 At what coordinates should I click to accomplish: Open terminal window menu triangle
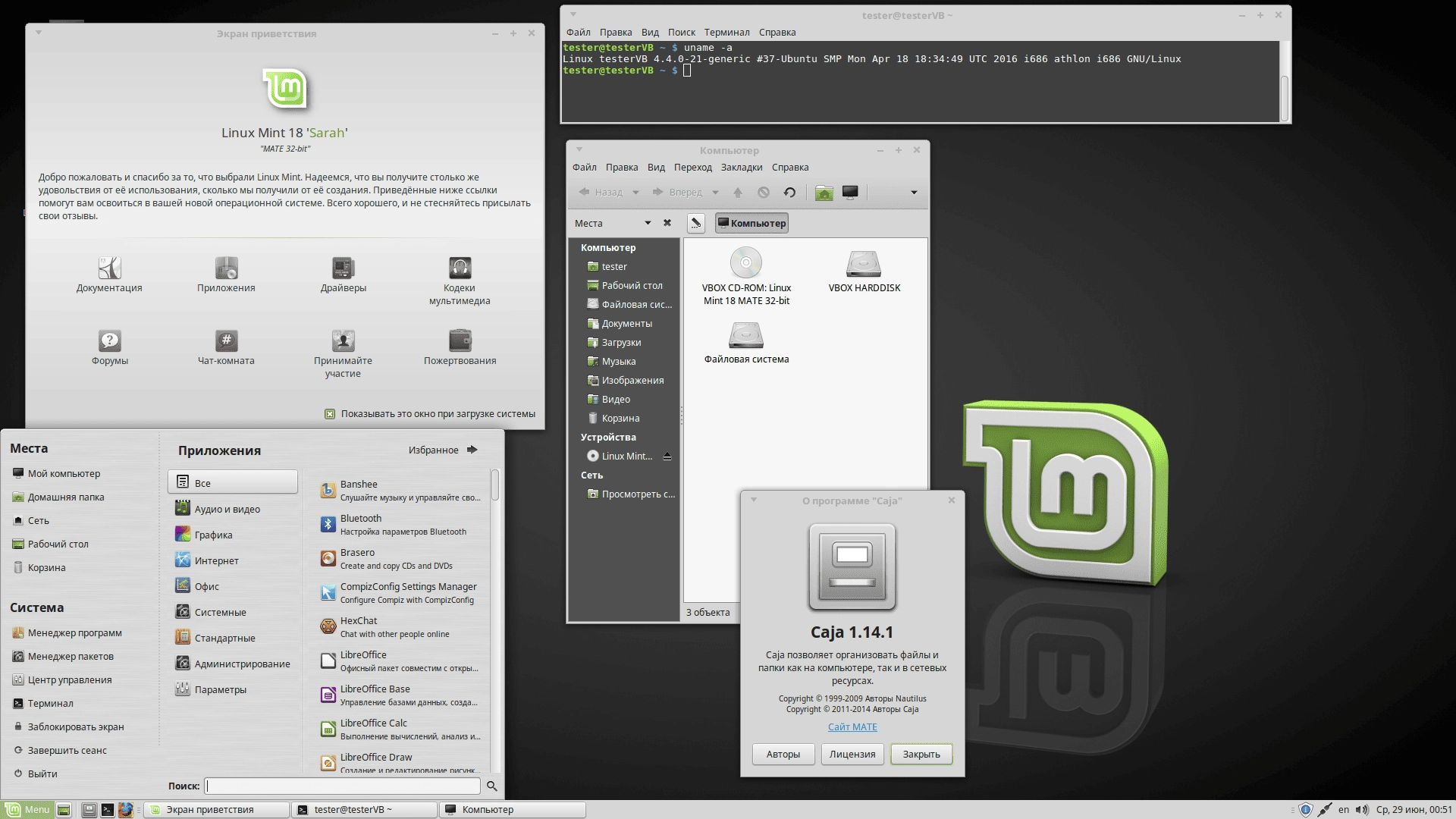pyautogui.click(x=573, y=14)
